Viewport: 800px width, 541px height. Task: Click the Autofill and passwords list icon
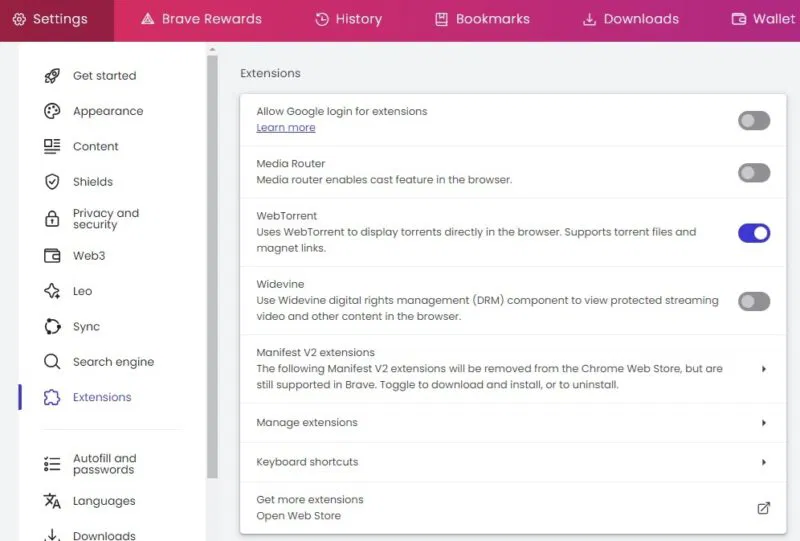(x=52, y=463)
